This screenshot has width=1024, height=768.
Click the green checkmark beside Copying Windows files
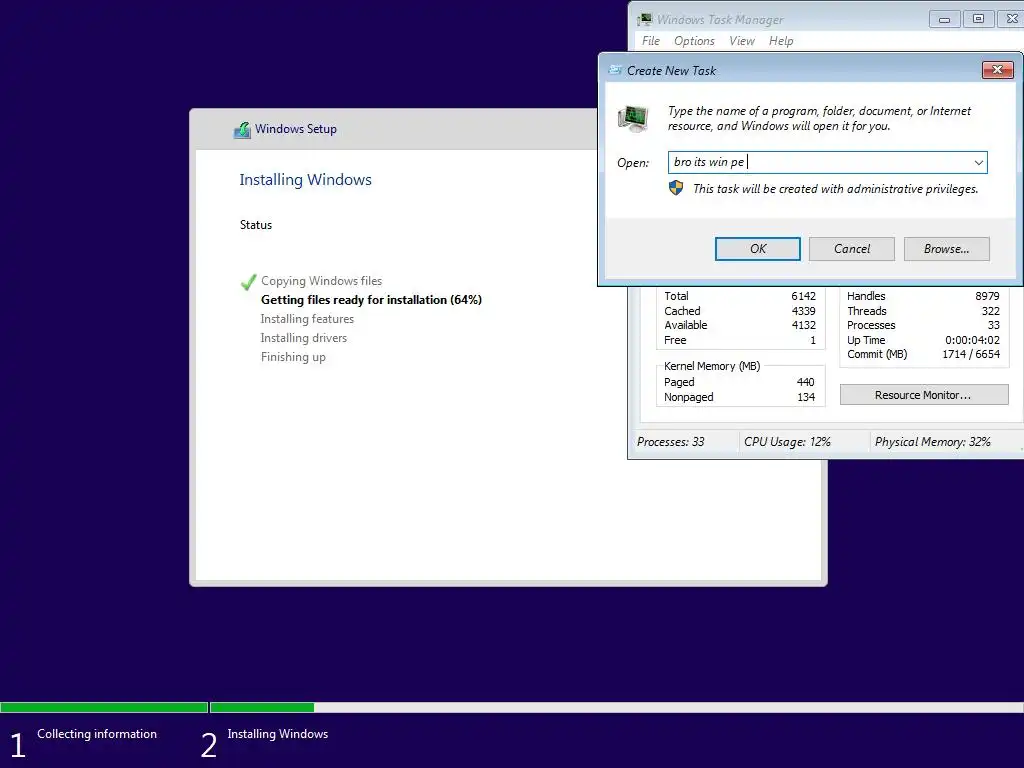(248, 281)
